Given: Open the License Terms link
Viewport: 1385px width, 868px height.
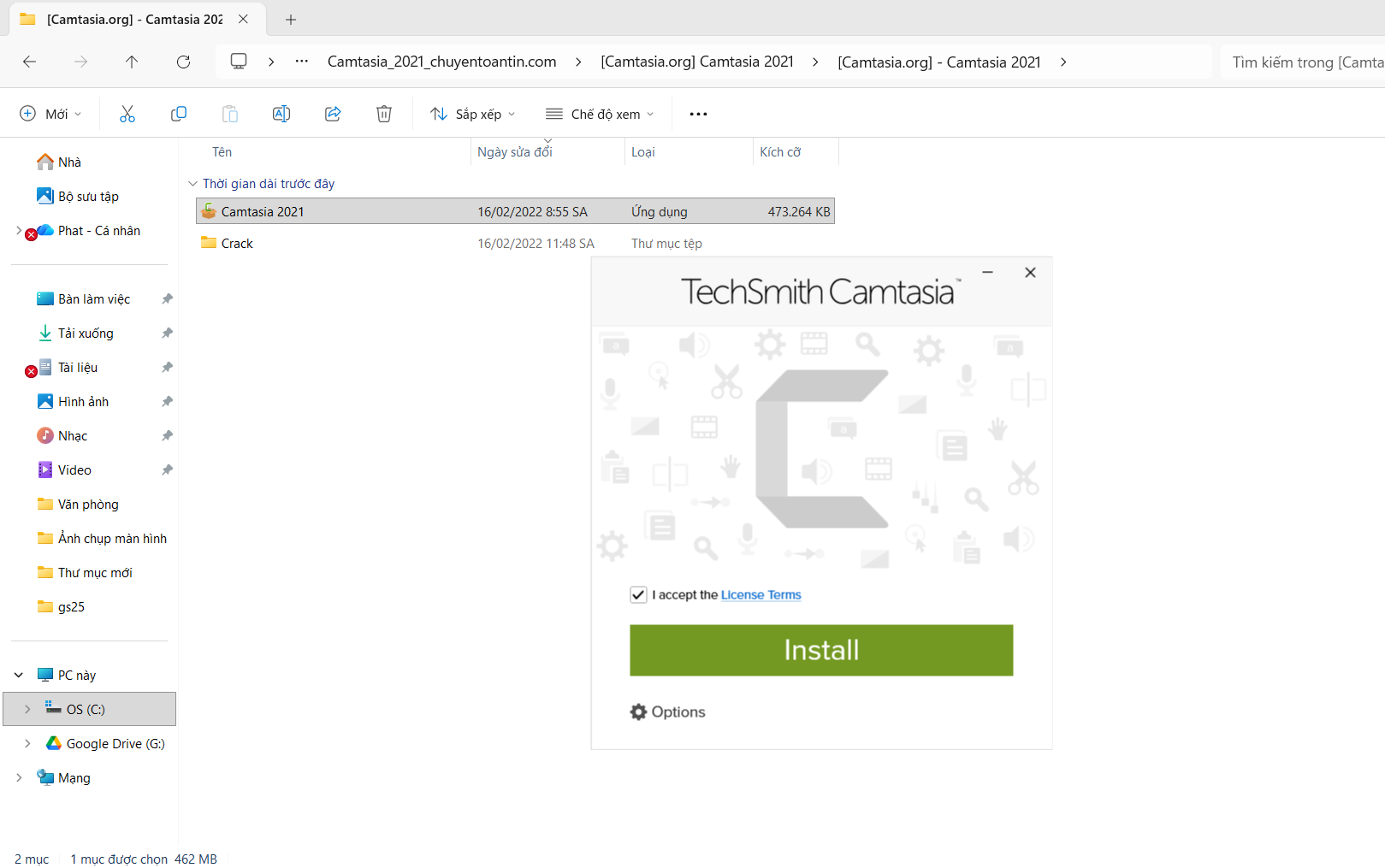Looking at the screenshot, I should 761,595.
